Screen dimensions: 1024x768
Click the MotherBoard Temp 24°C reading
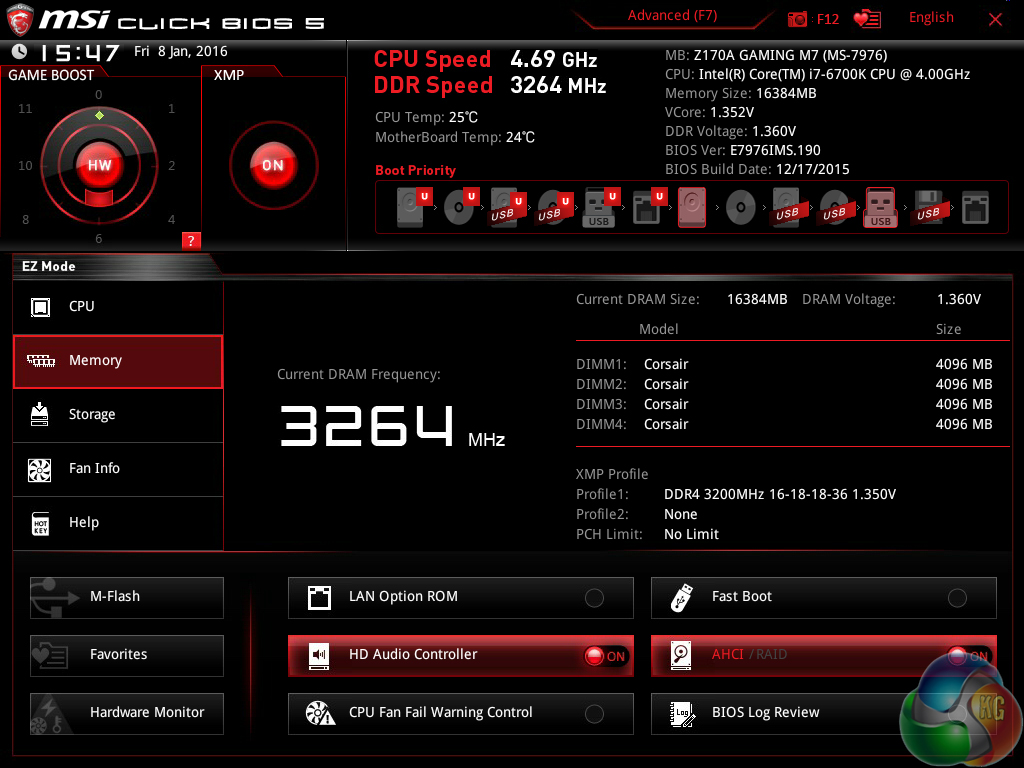455,138
